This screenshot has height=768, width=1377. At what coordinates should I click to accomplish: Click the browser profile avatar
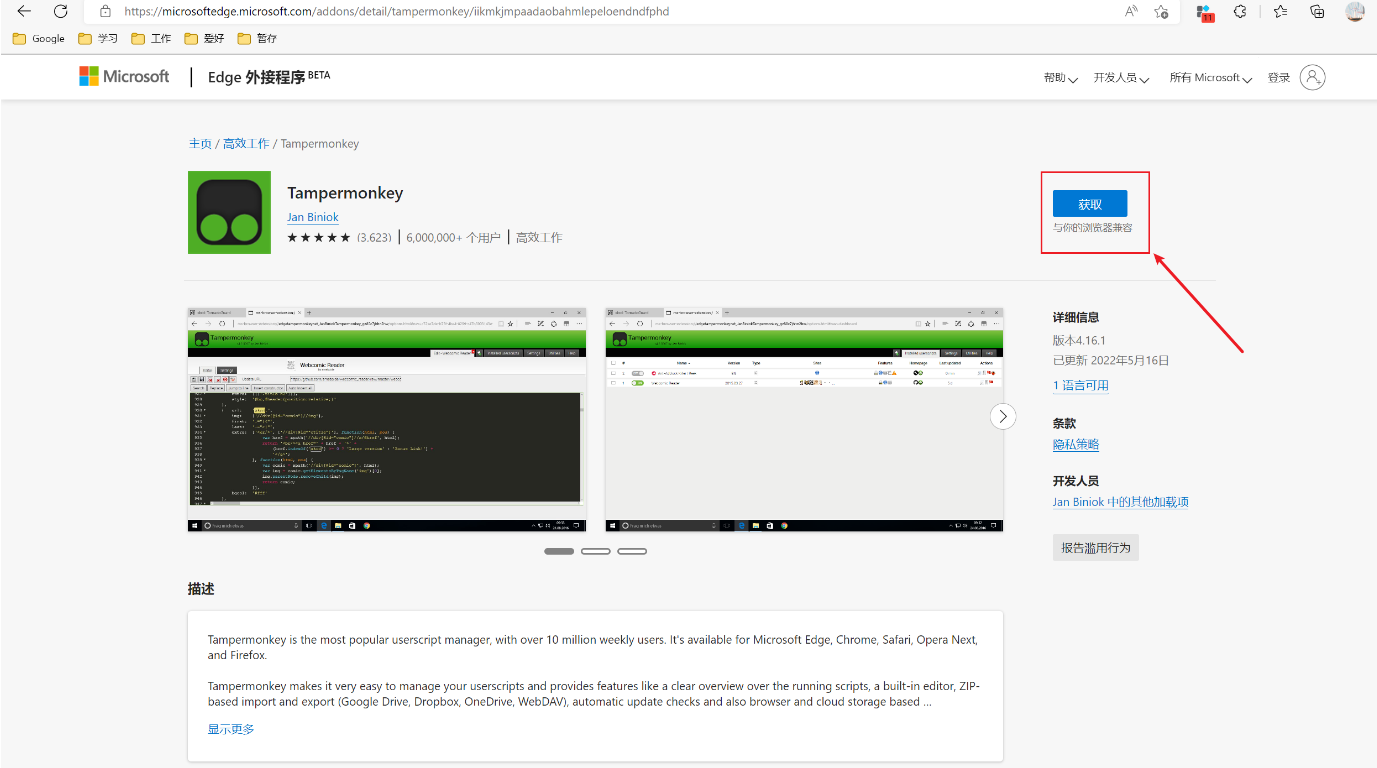pos(1354,11)
